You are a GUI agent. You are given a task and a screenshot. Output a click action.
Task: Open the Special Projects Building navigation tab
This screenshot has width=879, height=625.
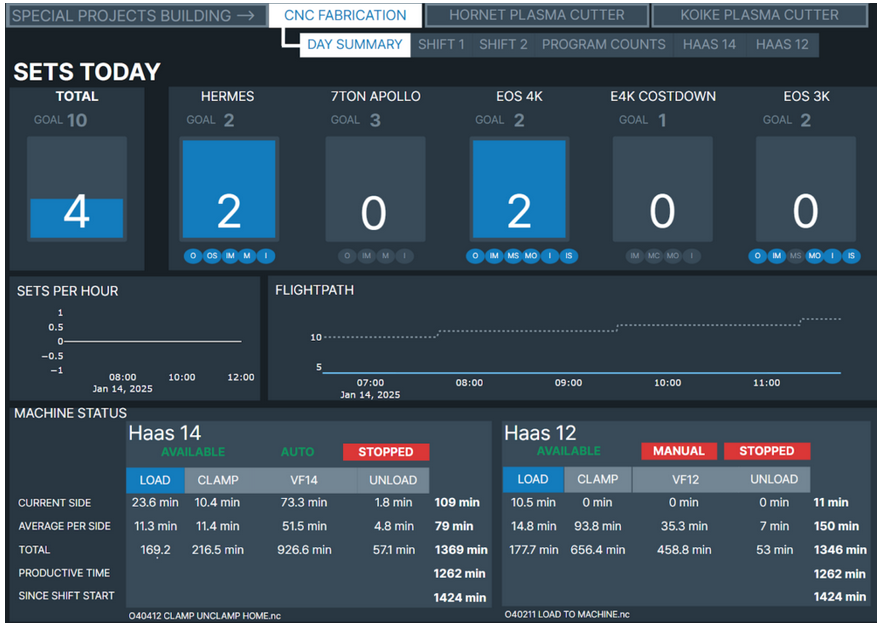[137, 16]
